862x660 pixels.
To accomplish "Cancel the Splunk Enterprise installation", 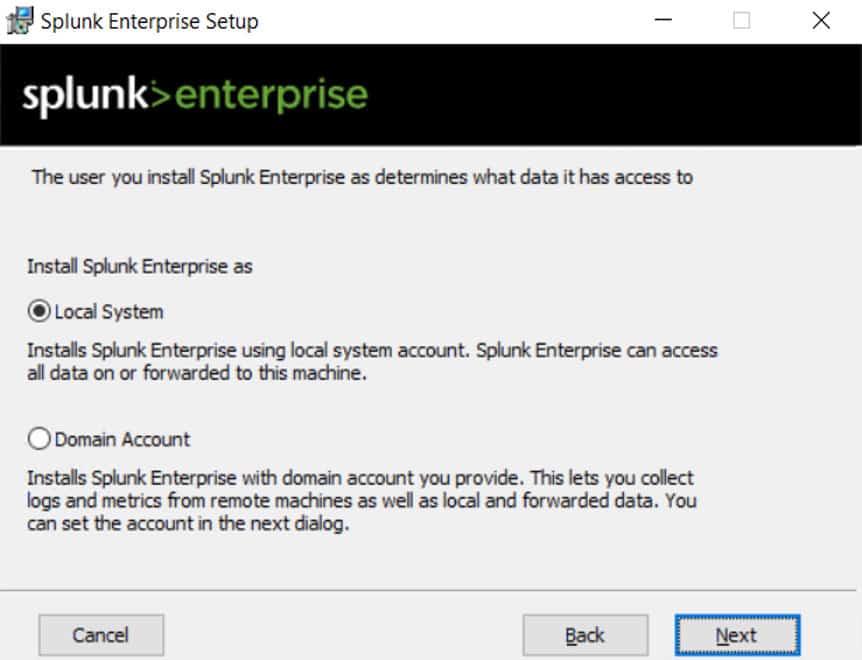I will [x=100, y=634].
